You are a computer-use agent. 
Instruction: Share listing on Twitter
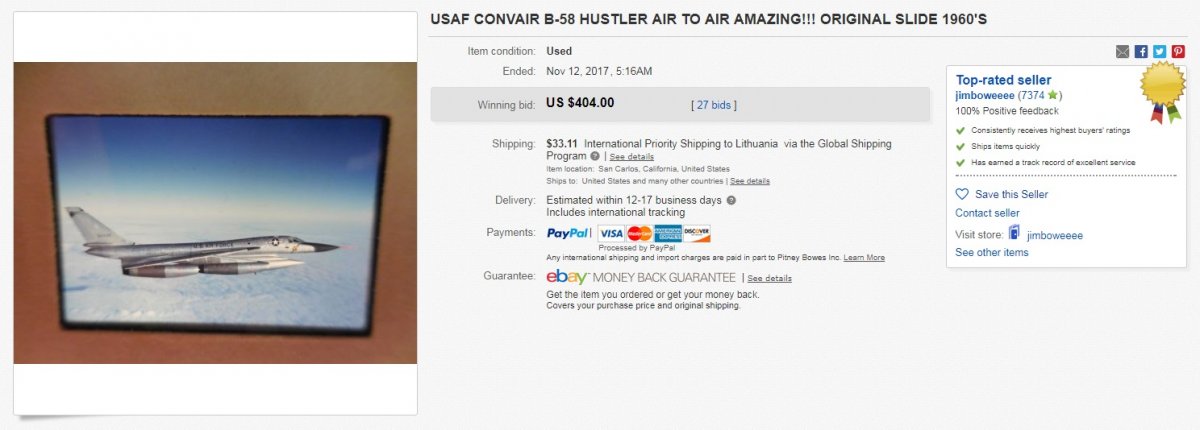pos(1159,52)
